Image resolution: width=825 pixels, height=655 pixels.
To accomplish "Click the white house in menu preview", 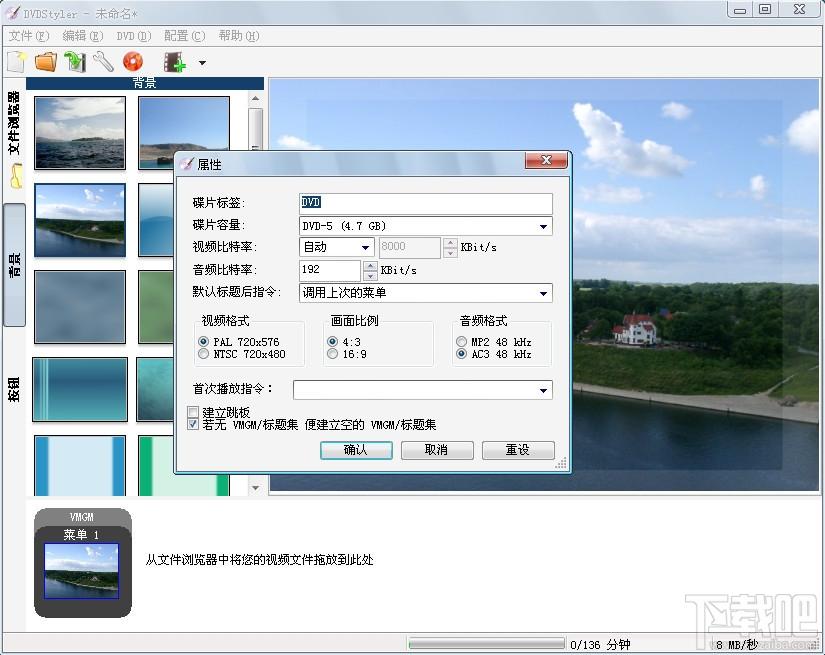I will [x=637, y=329].
